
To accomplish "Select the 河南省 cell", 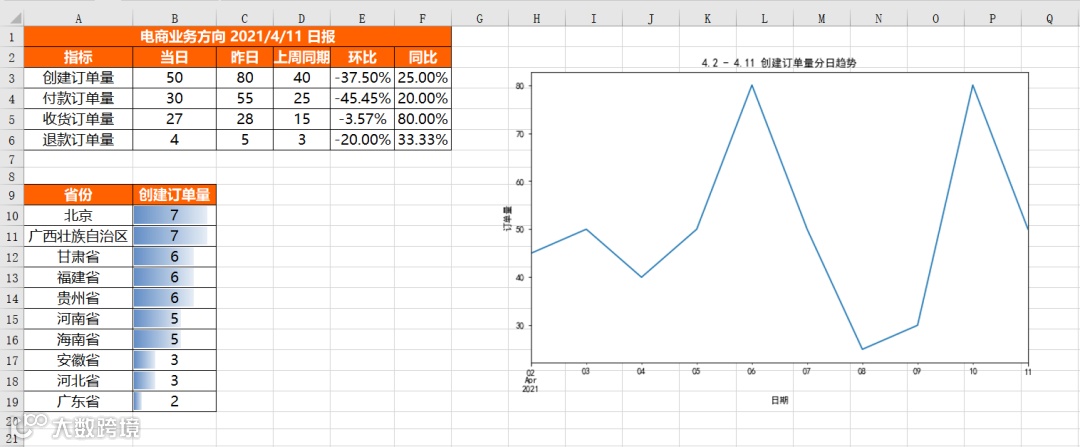I will [x=79, y=319].
